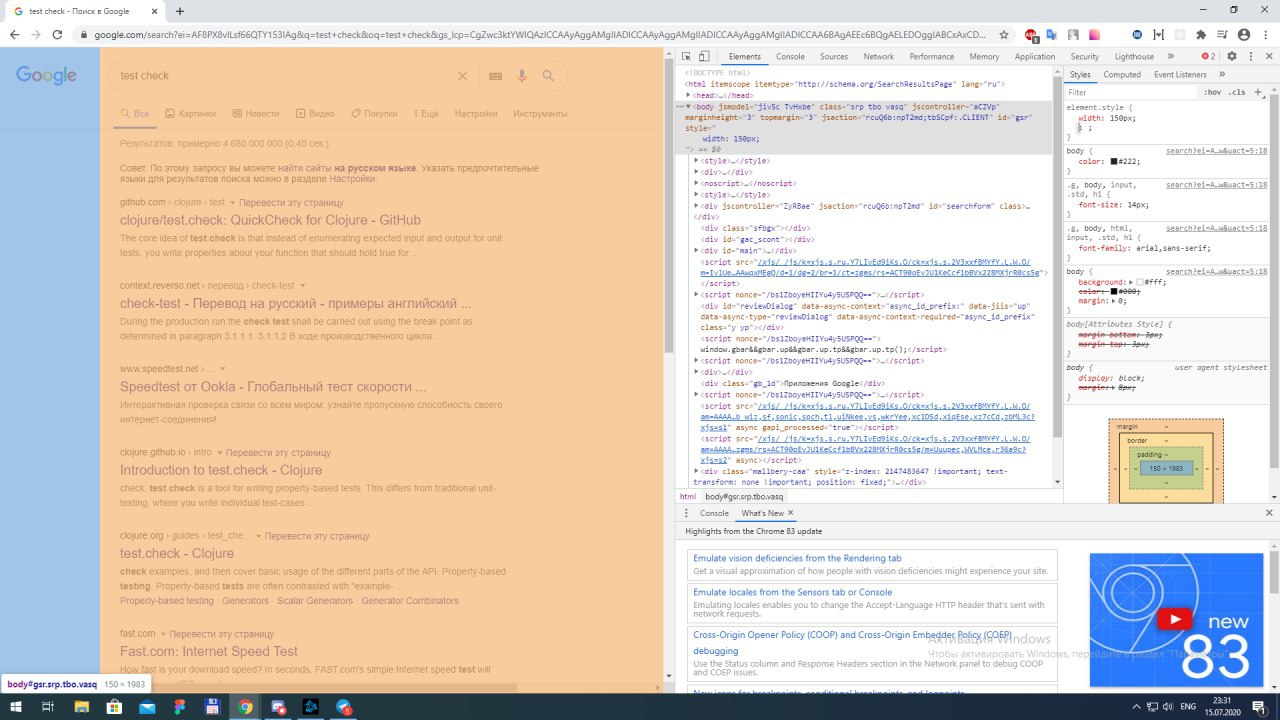
Task: Open 'Emulate vision deficiencies from the Rendering tab'
Action: click(x=797, y=558)
